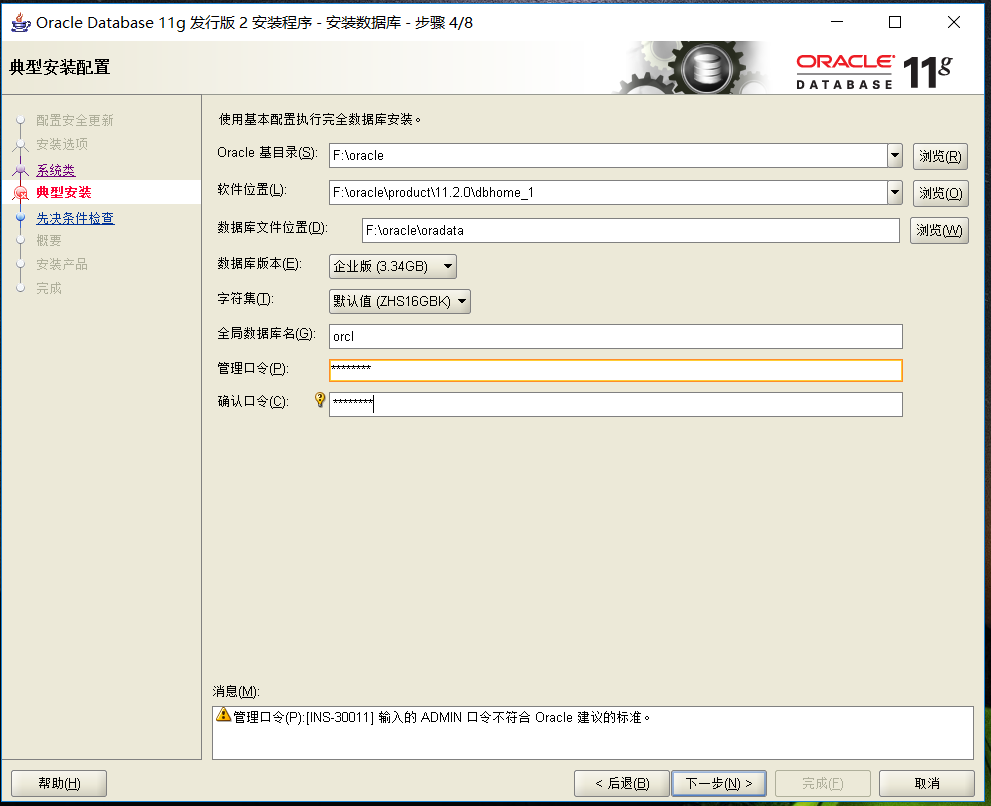Image resolution: width=991 pixels, height=806 pixels.
Task: Click the software location path field
Action: 608,193
